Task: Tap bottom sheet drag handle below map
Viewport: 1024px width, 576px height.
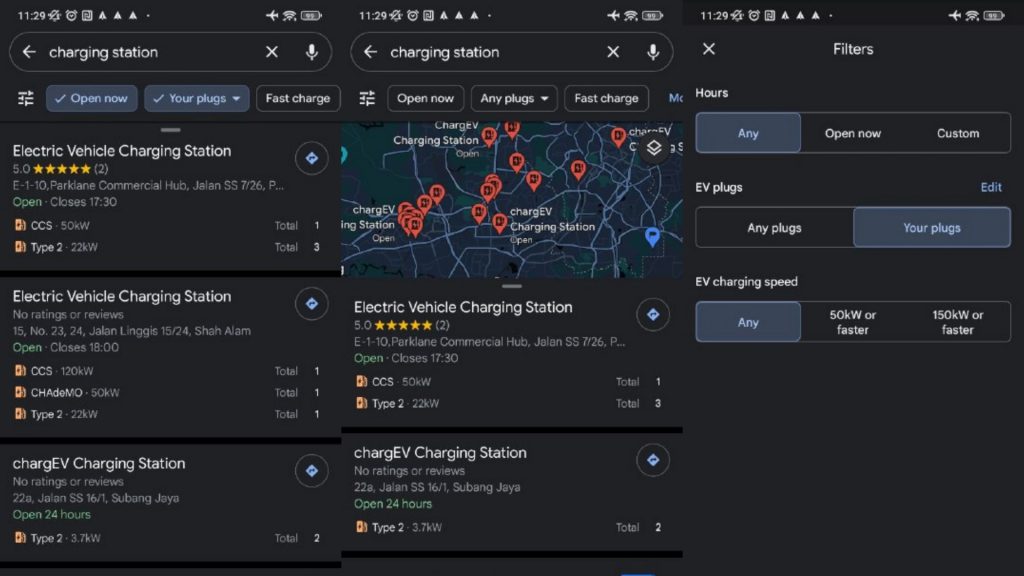Action: pyautogui.click(x=512, y=286)
